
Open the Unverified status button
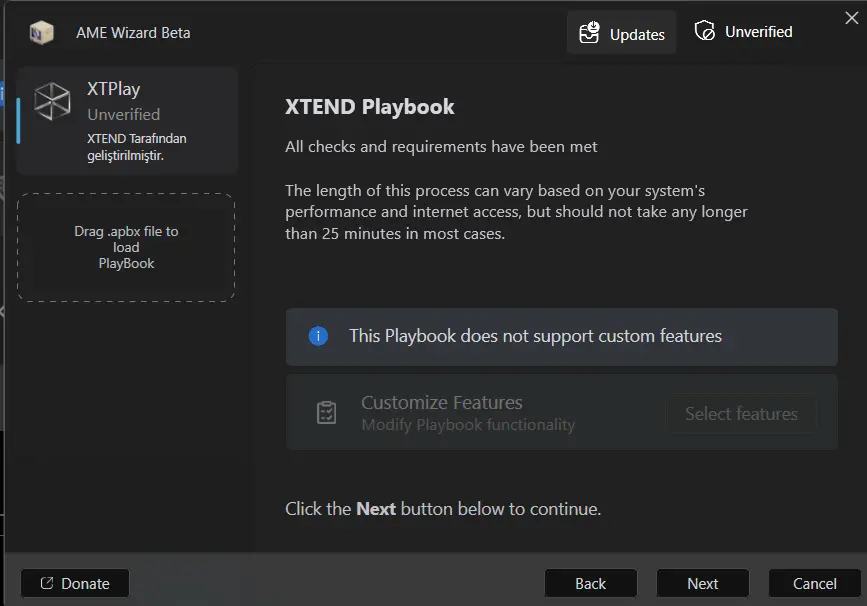tap(744, 32)
